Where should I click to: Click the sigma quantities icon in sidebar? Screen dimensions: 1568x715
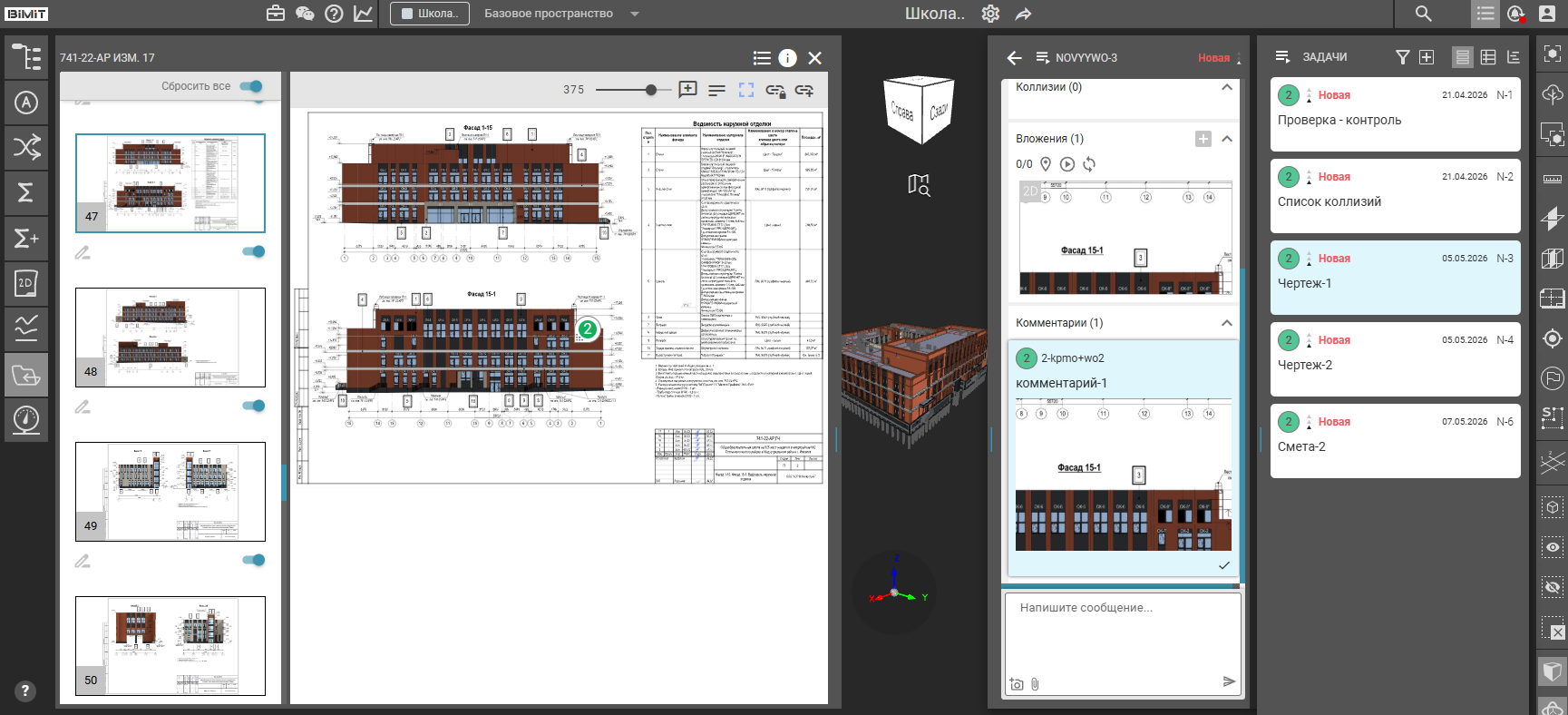(x=26, y=193)
